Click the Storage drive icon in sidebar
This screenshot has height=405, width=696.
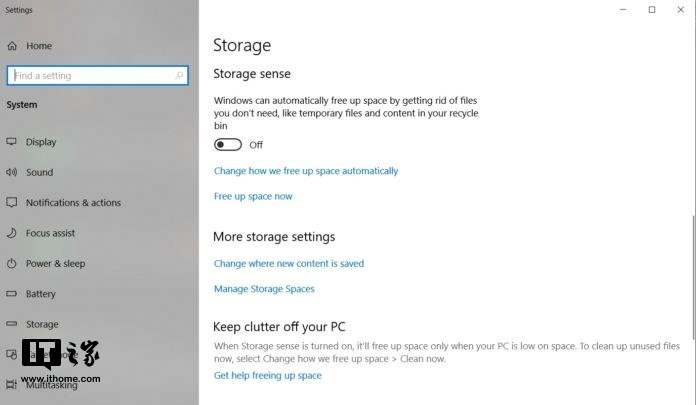coord(12,324)
